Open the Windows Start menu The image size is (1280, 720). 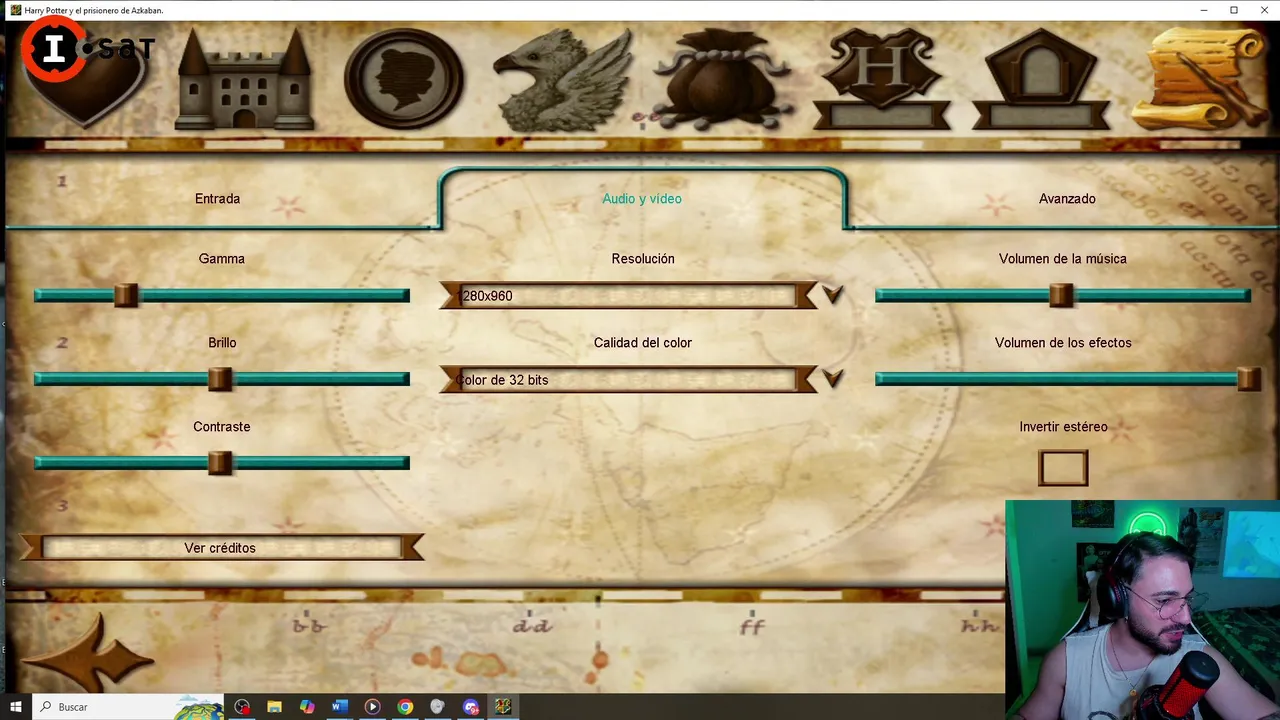pyautogui.click(x=16, y=707)
